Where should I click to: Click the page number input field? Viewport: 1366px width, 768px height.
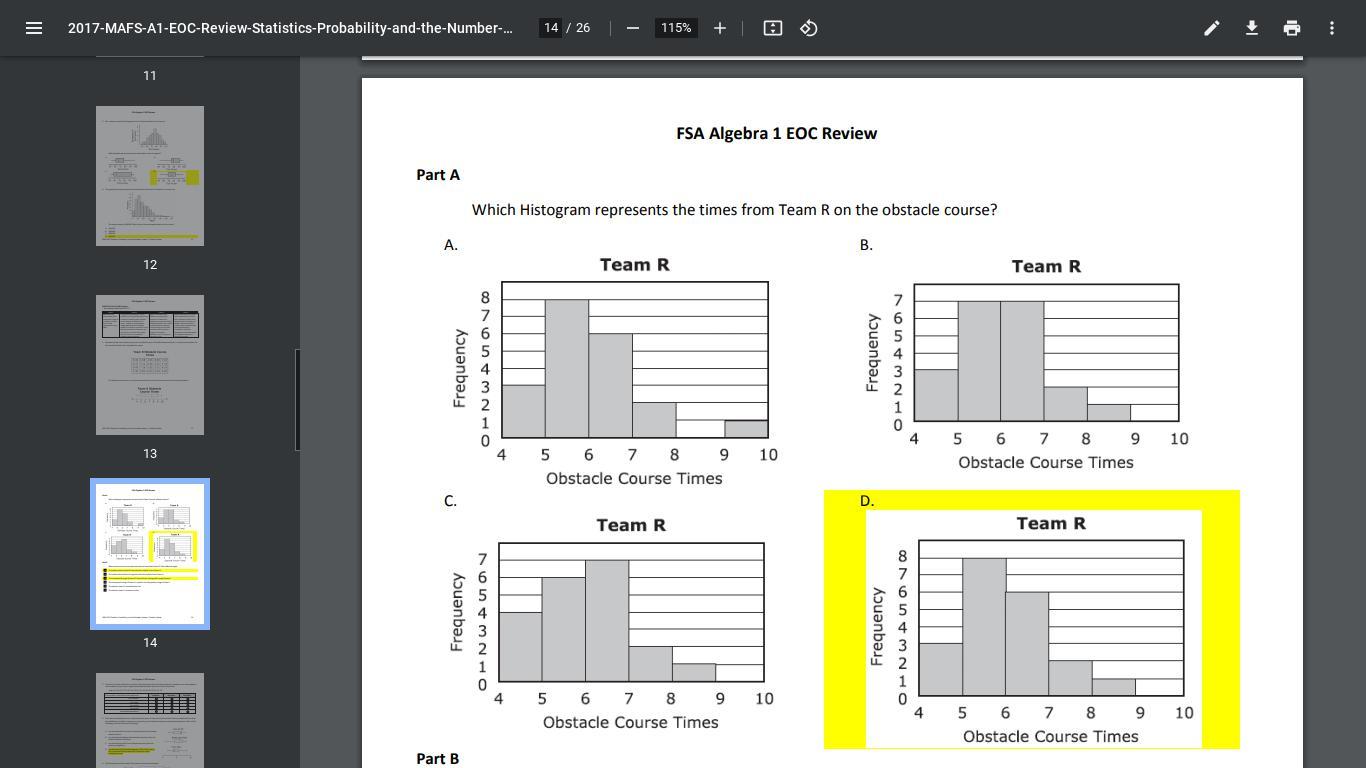(x=550, y=28)
